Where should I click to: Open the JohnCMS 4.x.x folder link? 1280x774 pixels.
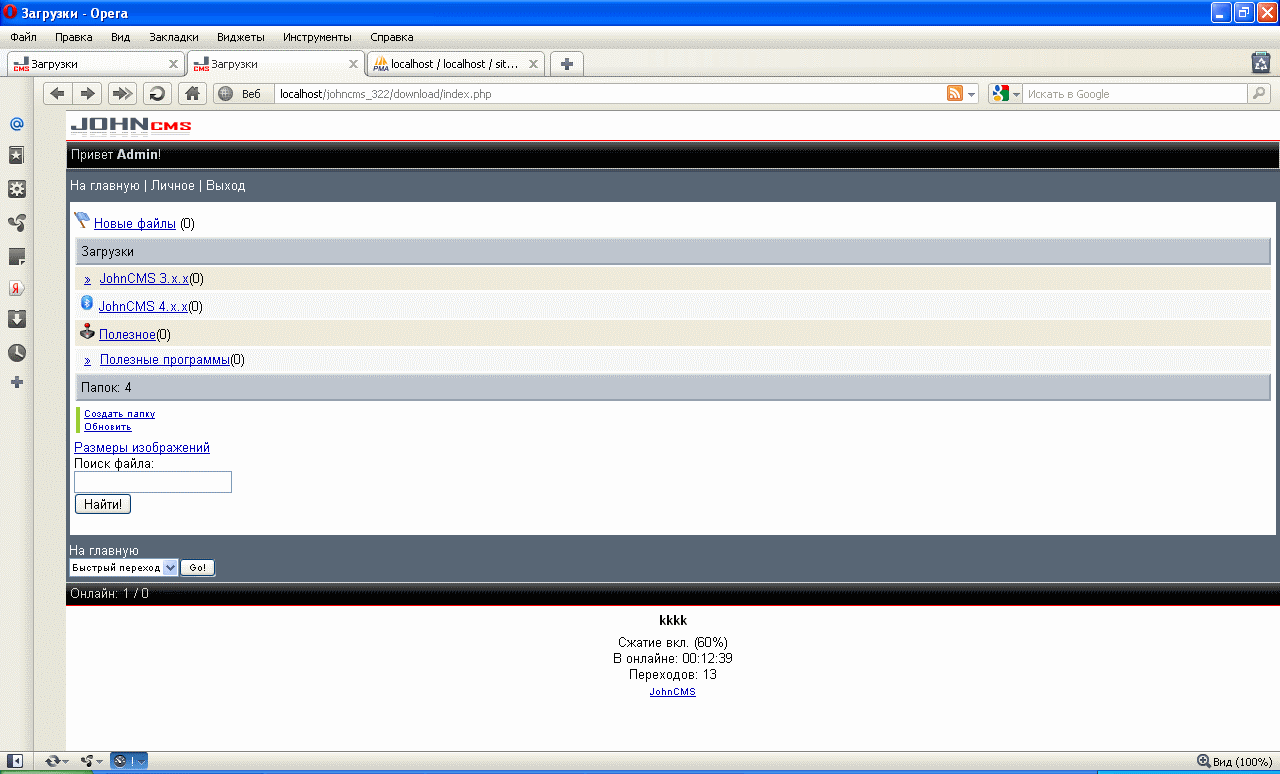click(x=143, y=307)
